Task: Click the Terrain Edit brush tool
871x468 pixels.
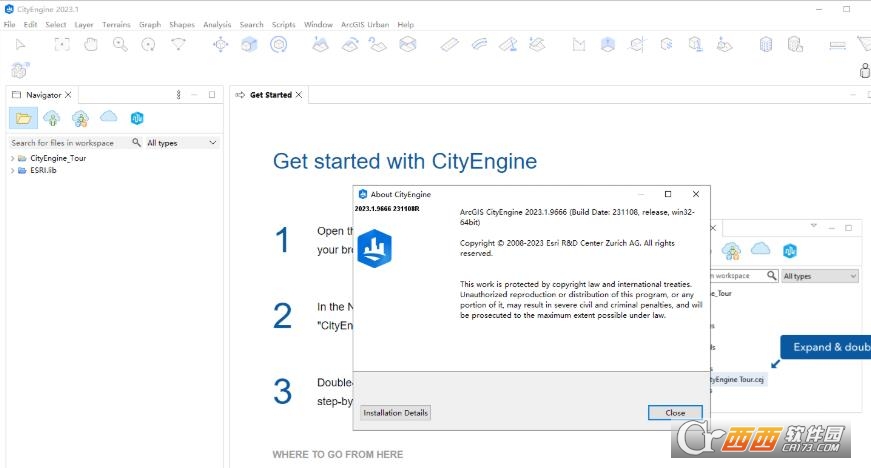Action: click(320, 44)
